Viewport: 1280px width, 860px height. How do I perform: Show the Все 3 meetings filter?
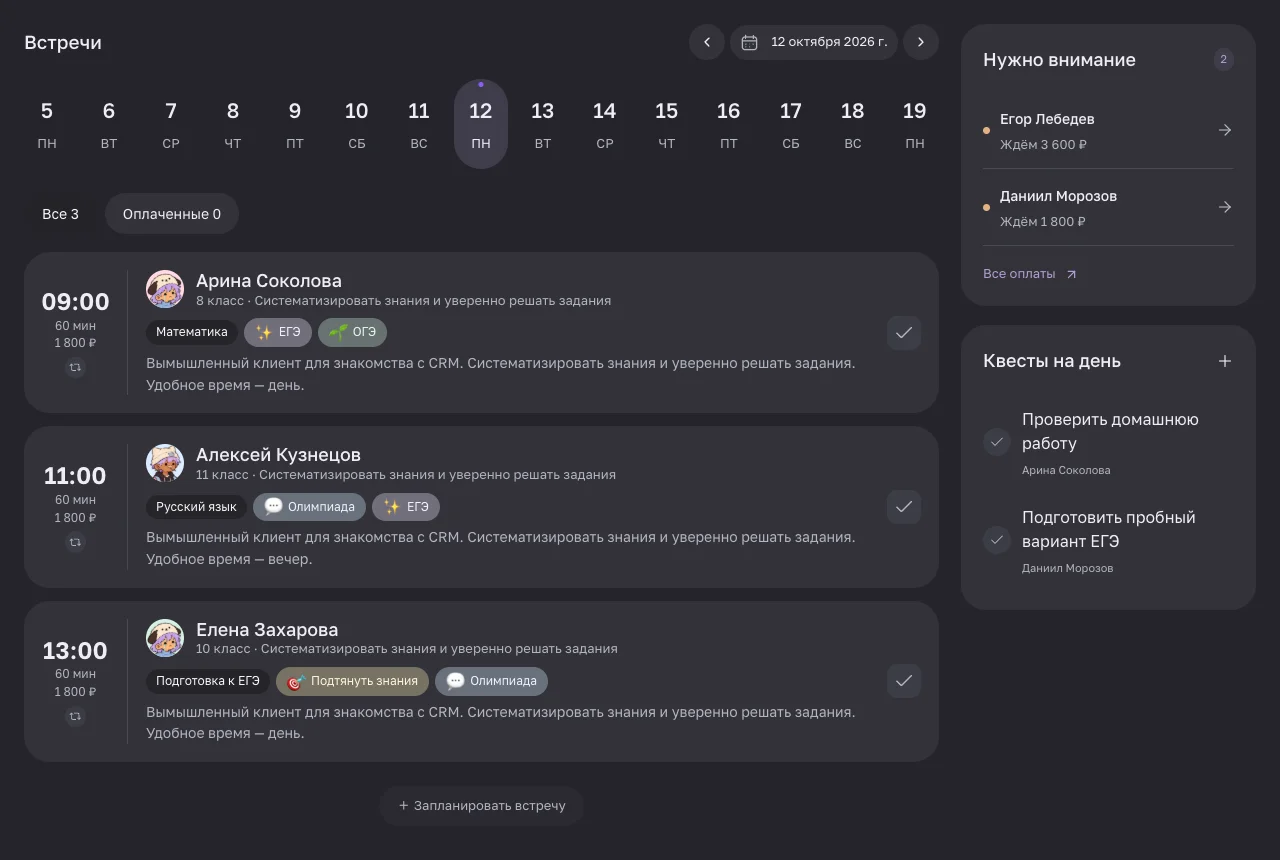[60, 214]
